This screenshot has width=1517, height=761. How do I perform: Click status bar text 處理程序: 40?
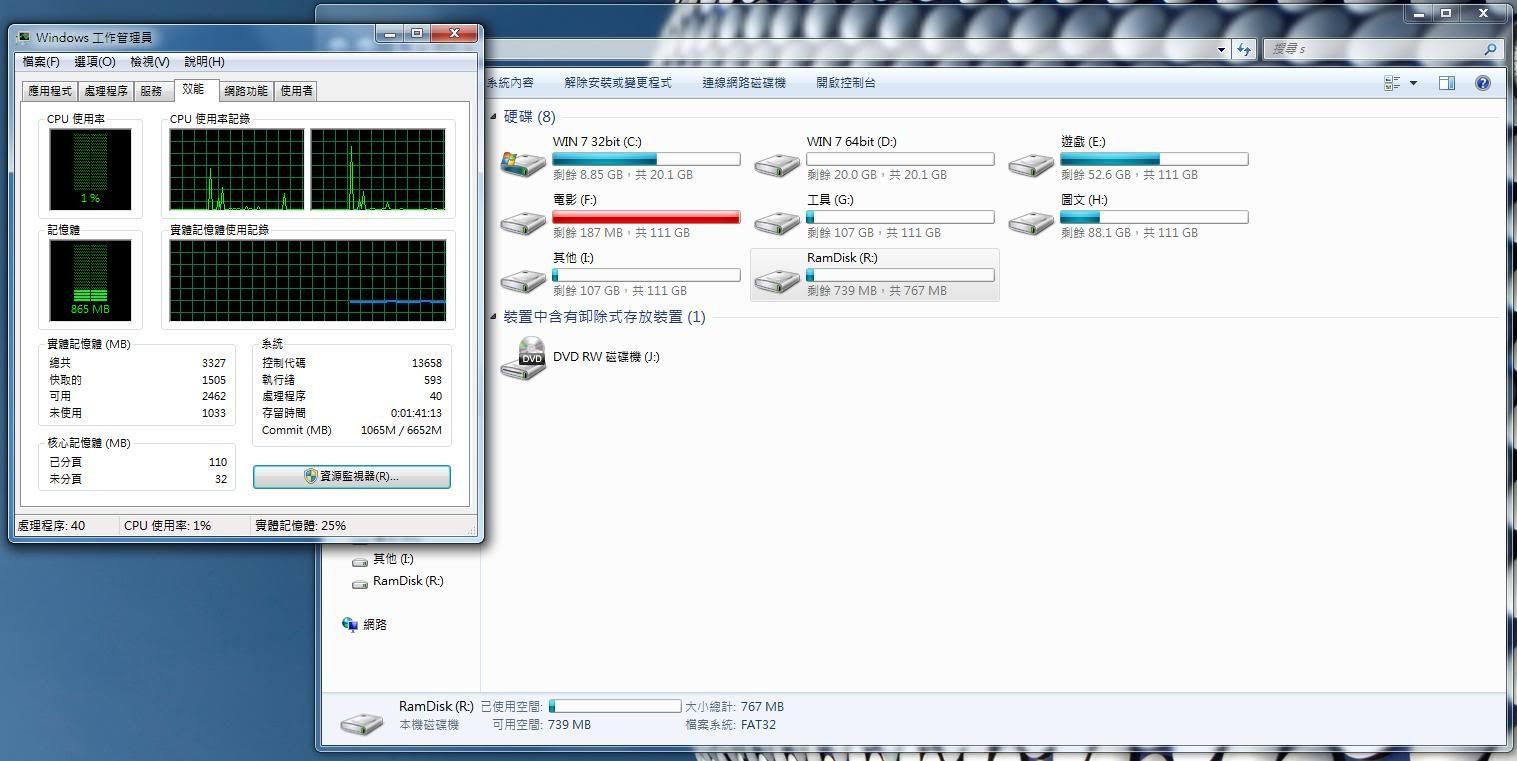(x=51, y=525)
